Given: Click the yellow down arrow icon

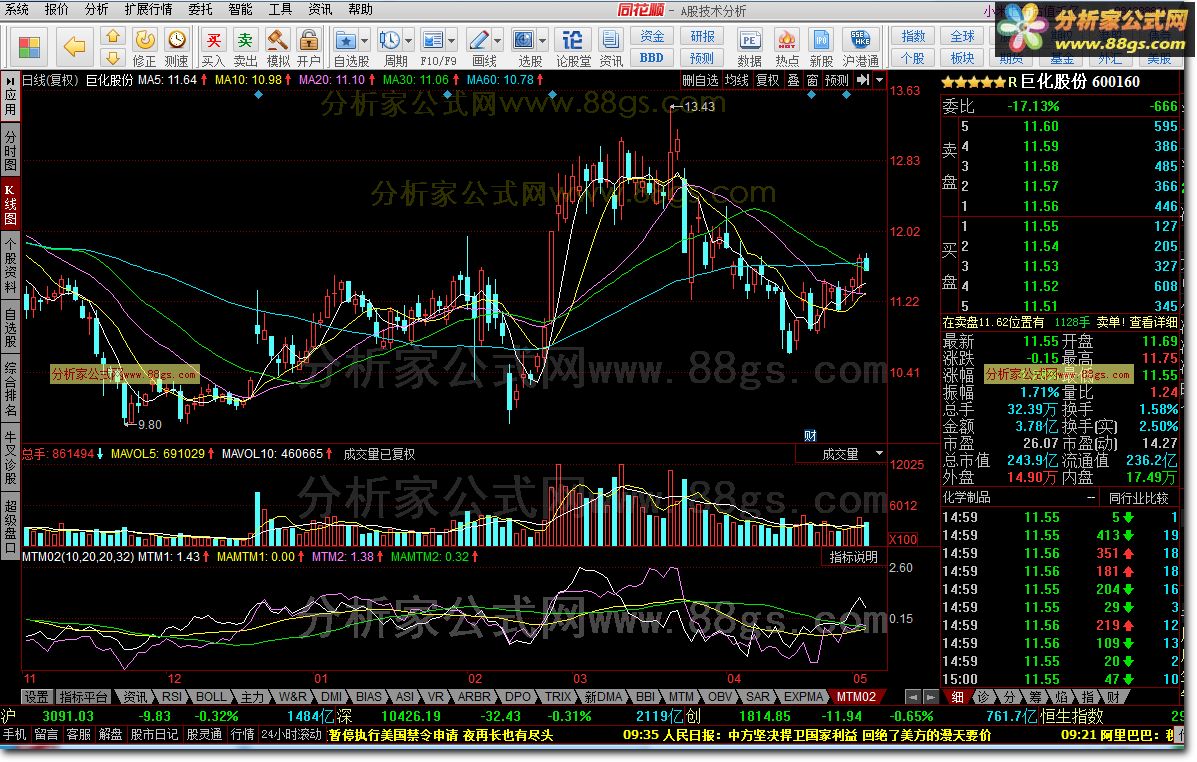Looking at the screenshot, I should tap(113, 58).
